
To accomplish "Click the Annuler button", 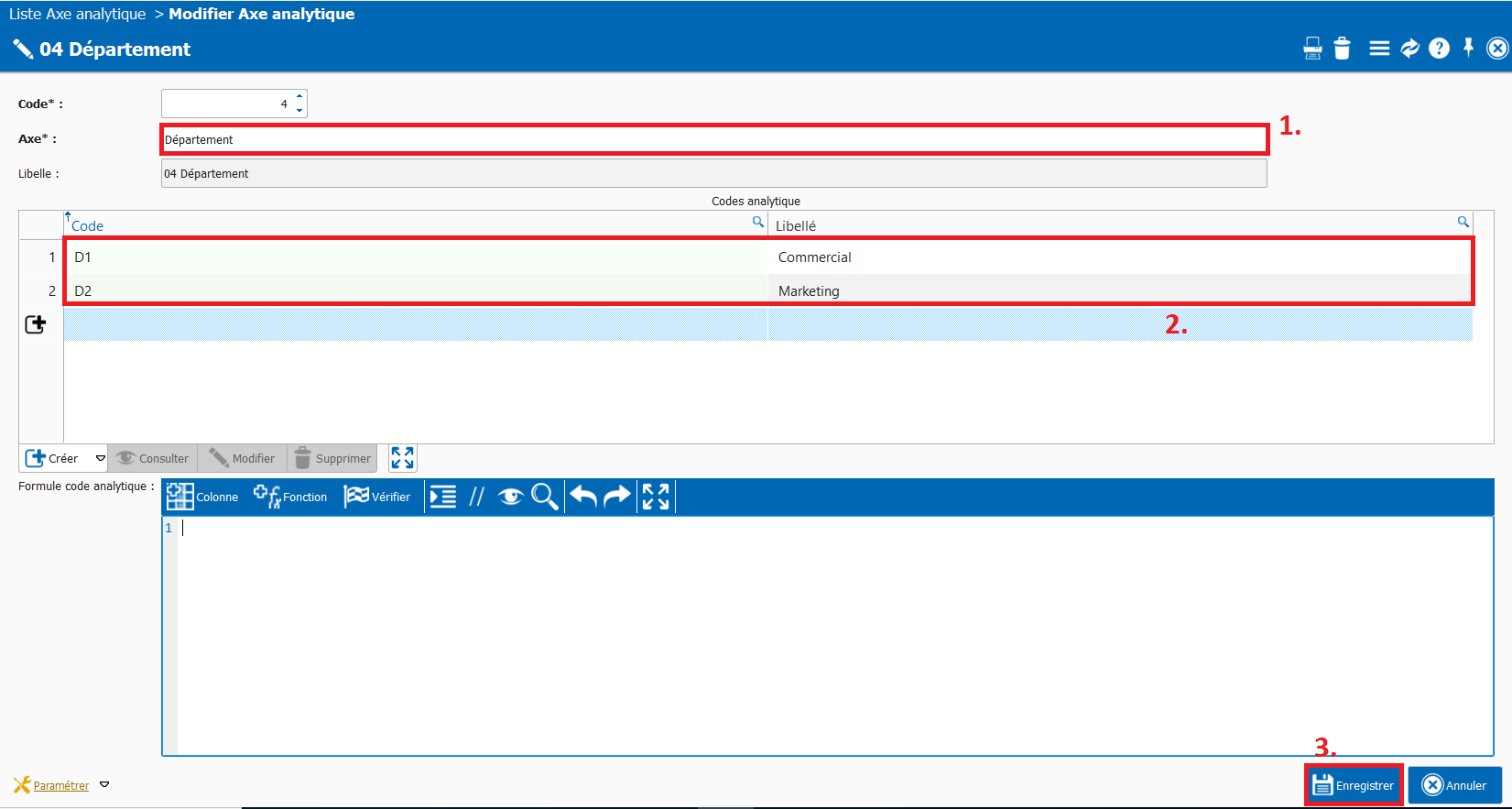I will coord(1454,785).
